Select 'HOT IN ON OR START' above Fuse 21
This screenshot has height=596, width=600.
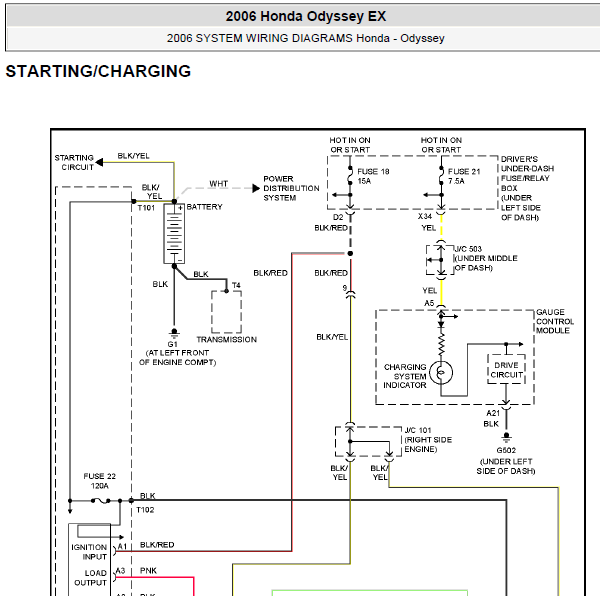click(441, 145)
